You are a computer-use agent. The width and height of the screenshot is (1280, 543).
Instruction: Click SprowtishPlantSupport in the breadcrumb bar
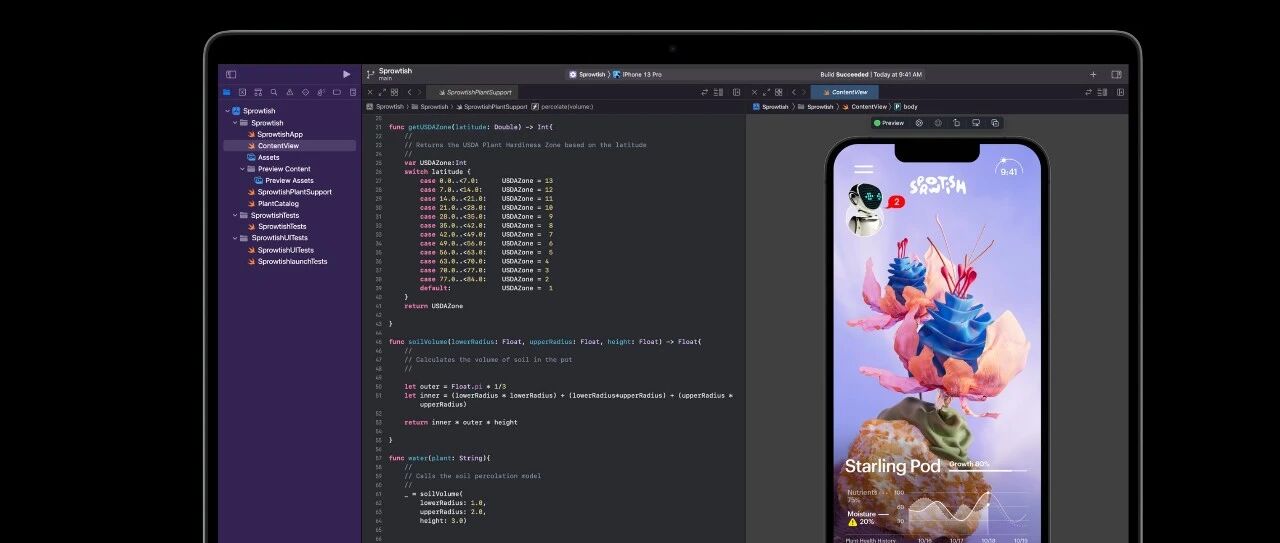click(x=493, y=106)
